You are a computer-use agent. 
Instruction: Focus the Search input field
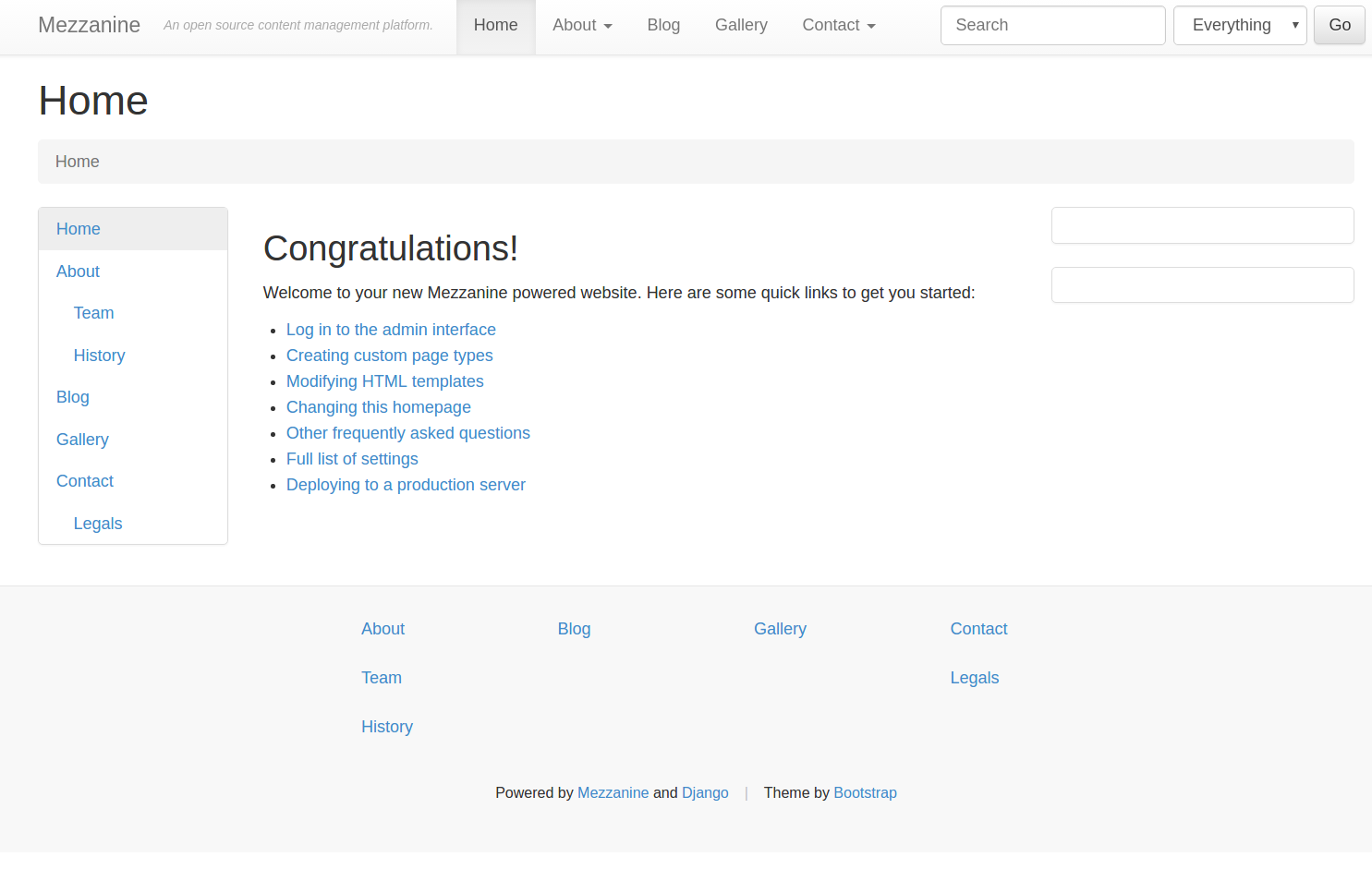1052,26
